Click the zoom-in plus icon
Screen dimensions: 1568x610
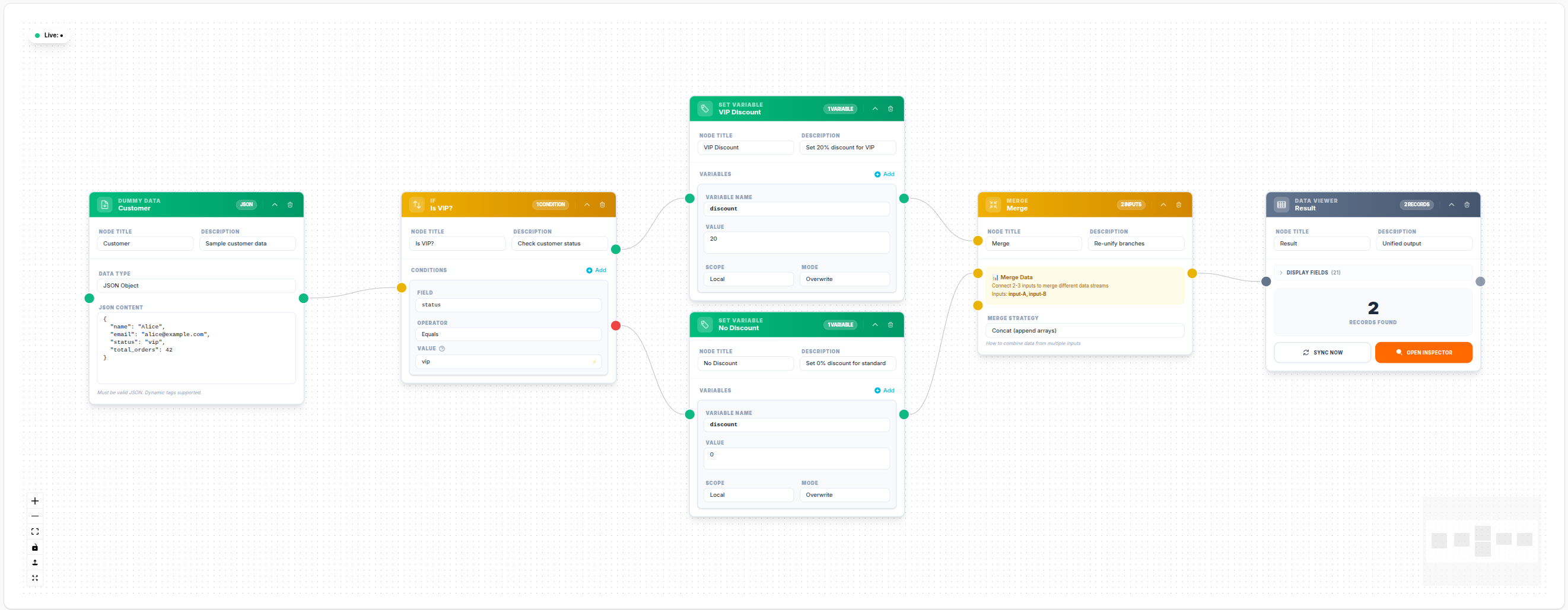(x=34, y=500)
